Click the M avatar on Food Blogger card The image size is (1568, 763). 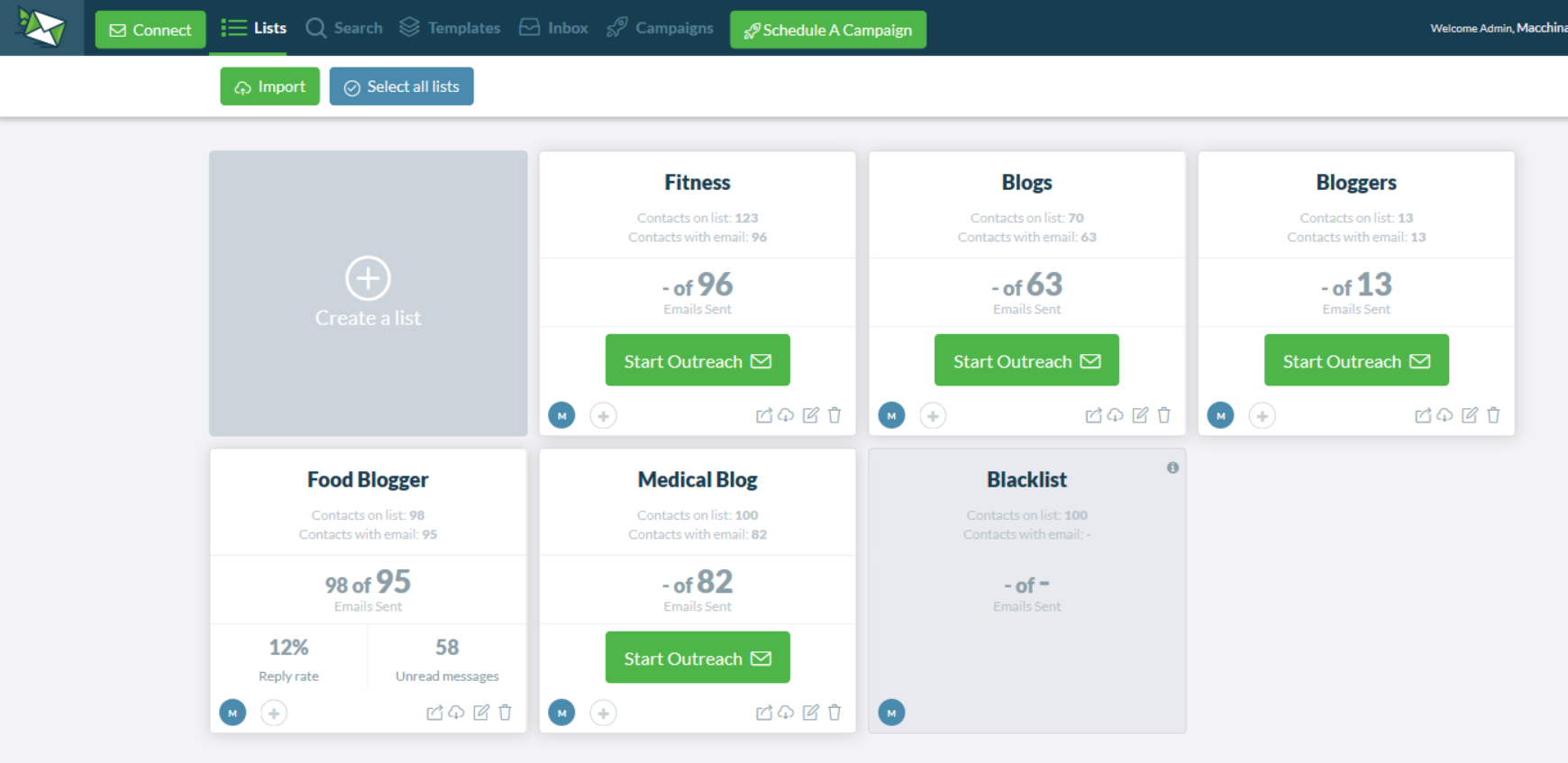(x=232, y=713)
